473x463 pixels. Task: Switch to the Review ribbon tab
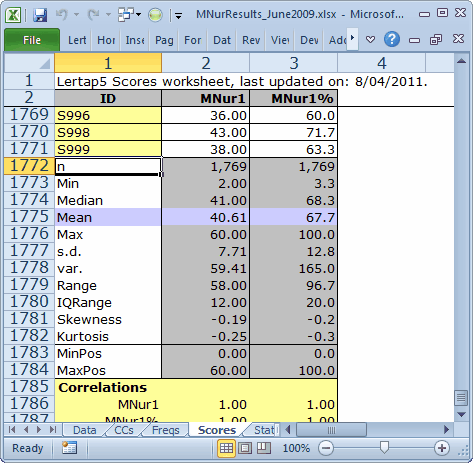(x=251, y=40)
